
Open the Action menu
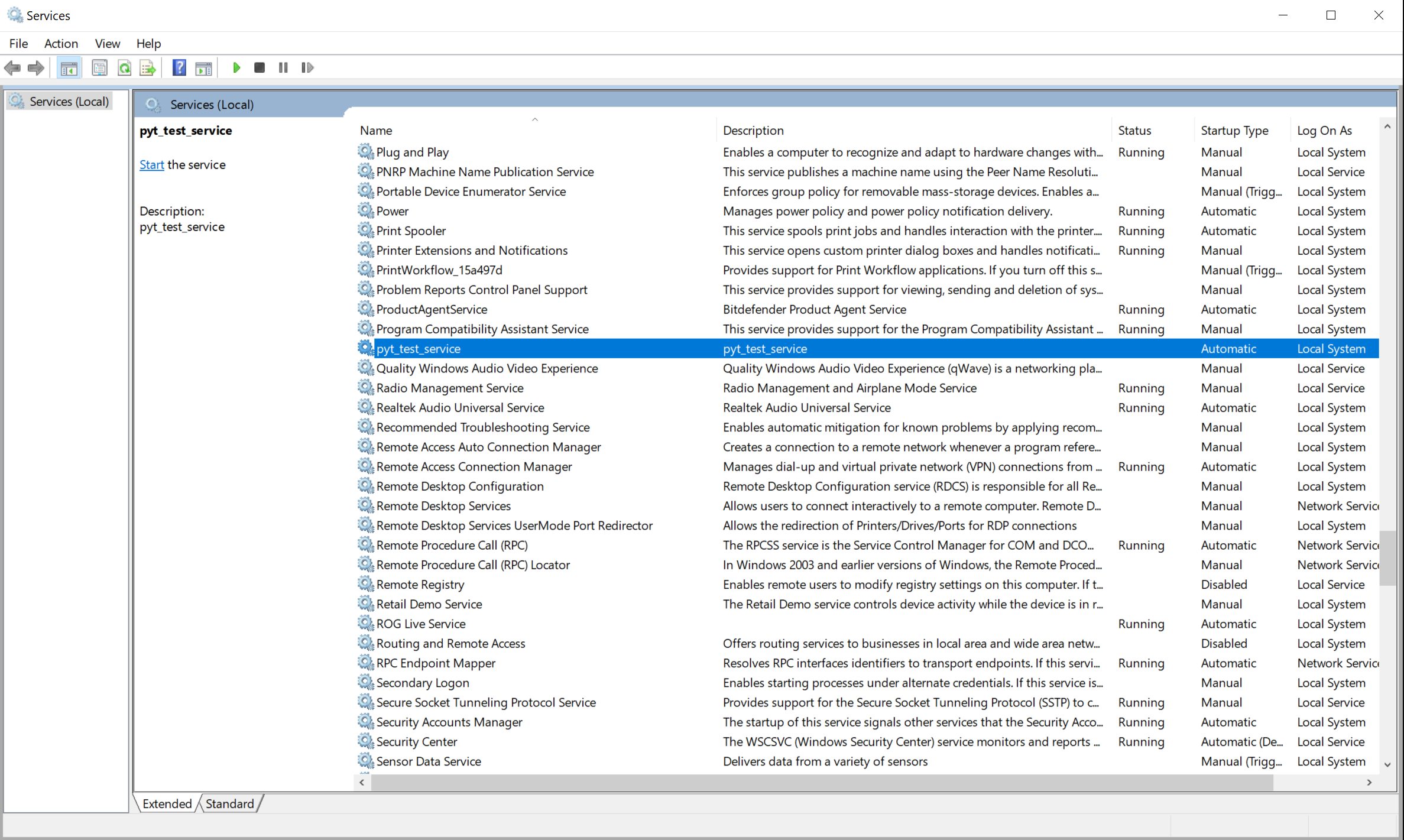[x=61, y=43]
